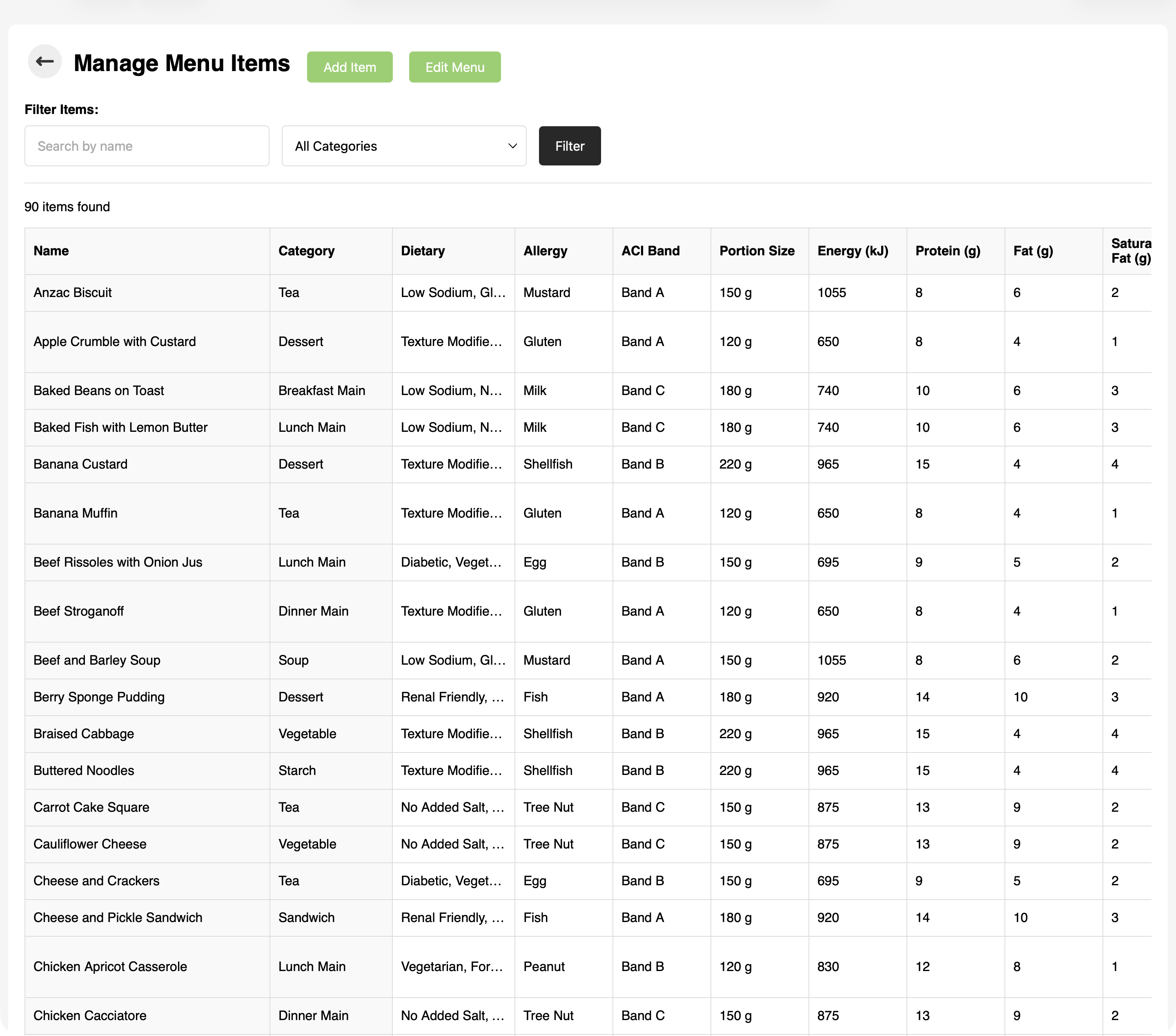Click energy 1055 in Beef and Barley Soup row

(x=831, y=660)
